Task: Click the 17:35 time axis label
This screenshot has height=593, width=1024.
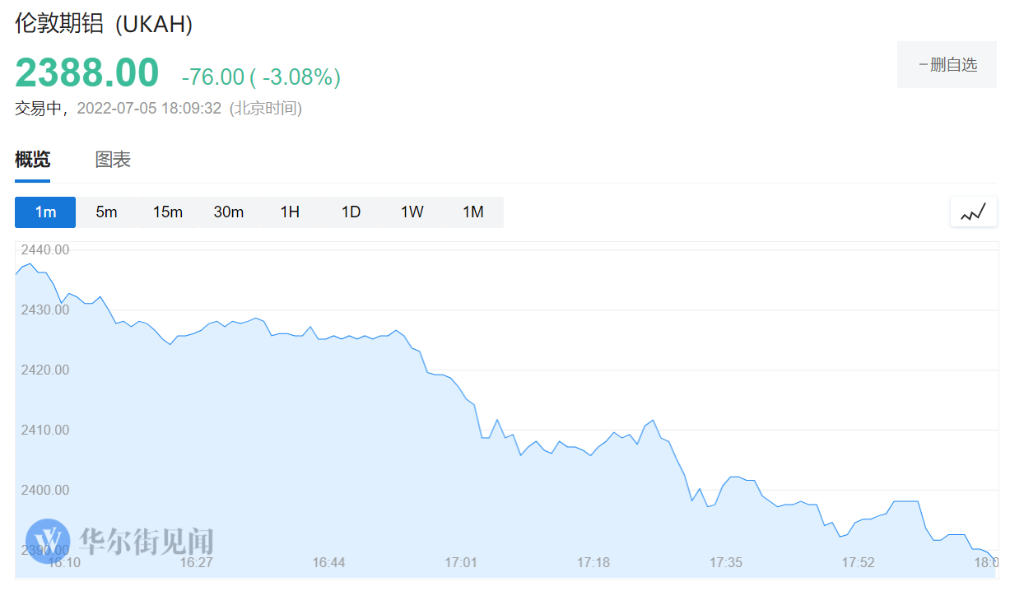Action: (726, 563)
